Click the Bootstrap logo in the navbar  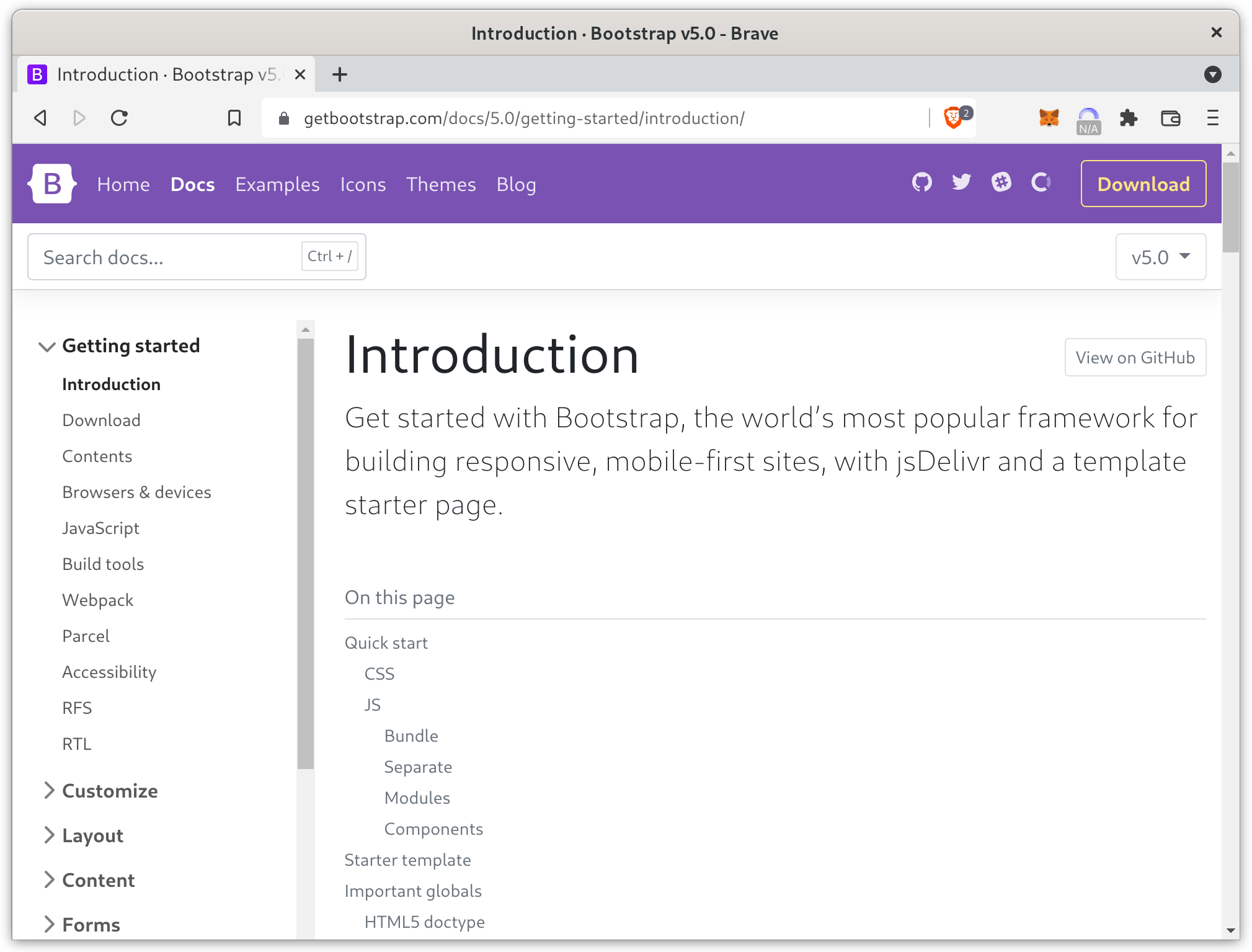[x=52, y=183]
